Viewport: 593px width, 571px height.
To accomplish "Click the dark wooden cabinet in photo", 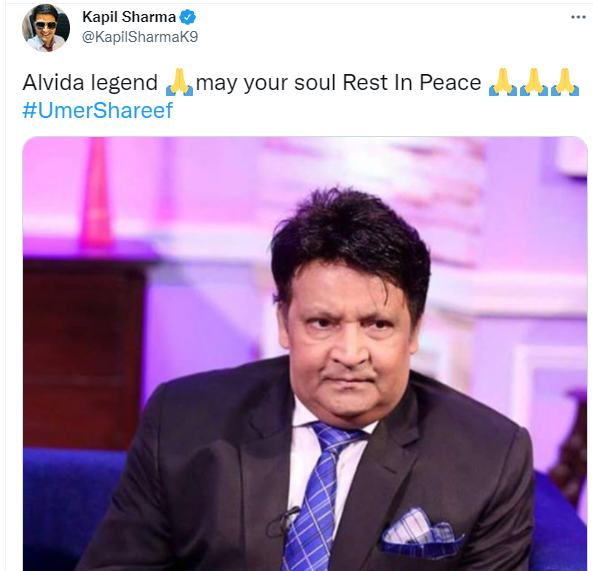I will click(x=83, y=352).
